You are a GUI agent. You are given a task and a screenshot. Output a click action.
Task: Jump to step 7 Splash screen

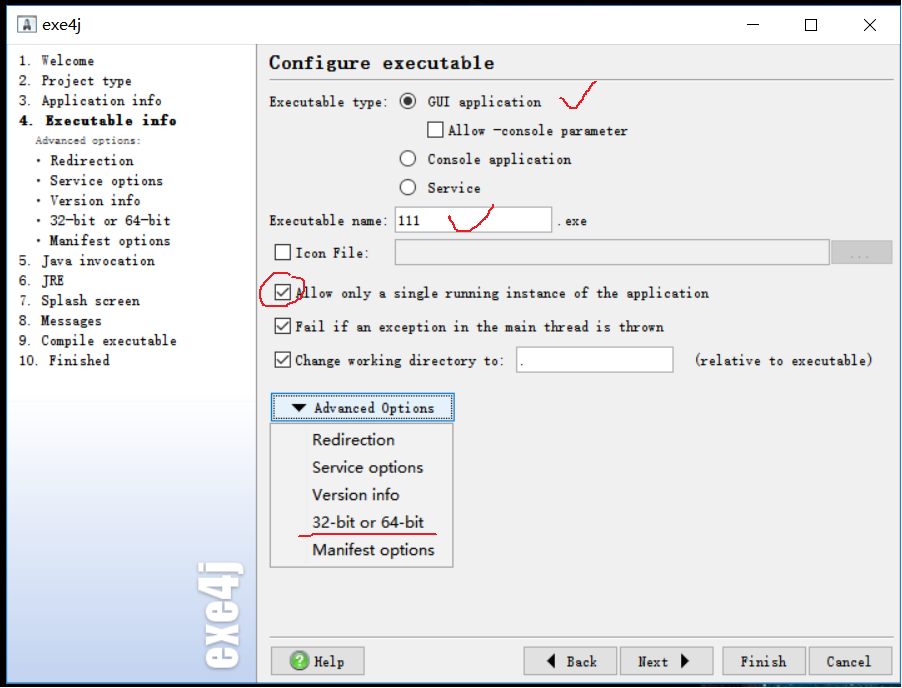pos(79,300)
